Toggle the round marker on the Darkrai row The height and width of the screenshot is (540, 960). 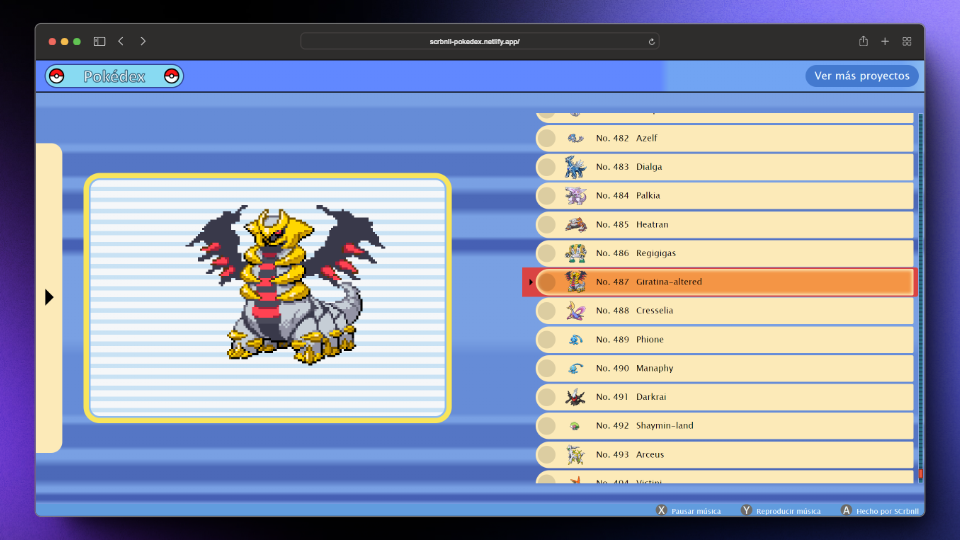pyautogui.click(x=547, y=397)
